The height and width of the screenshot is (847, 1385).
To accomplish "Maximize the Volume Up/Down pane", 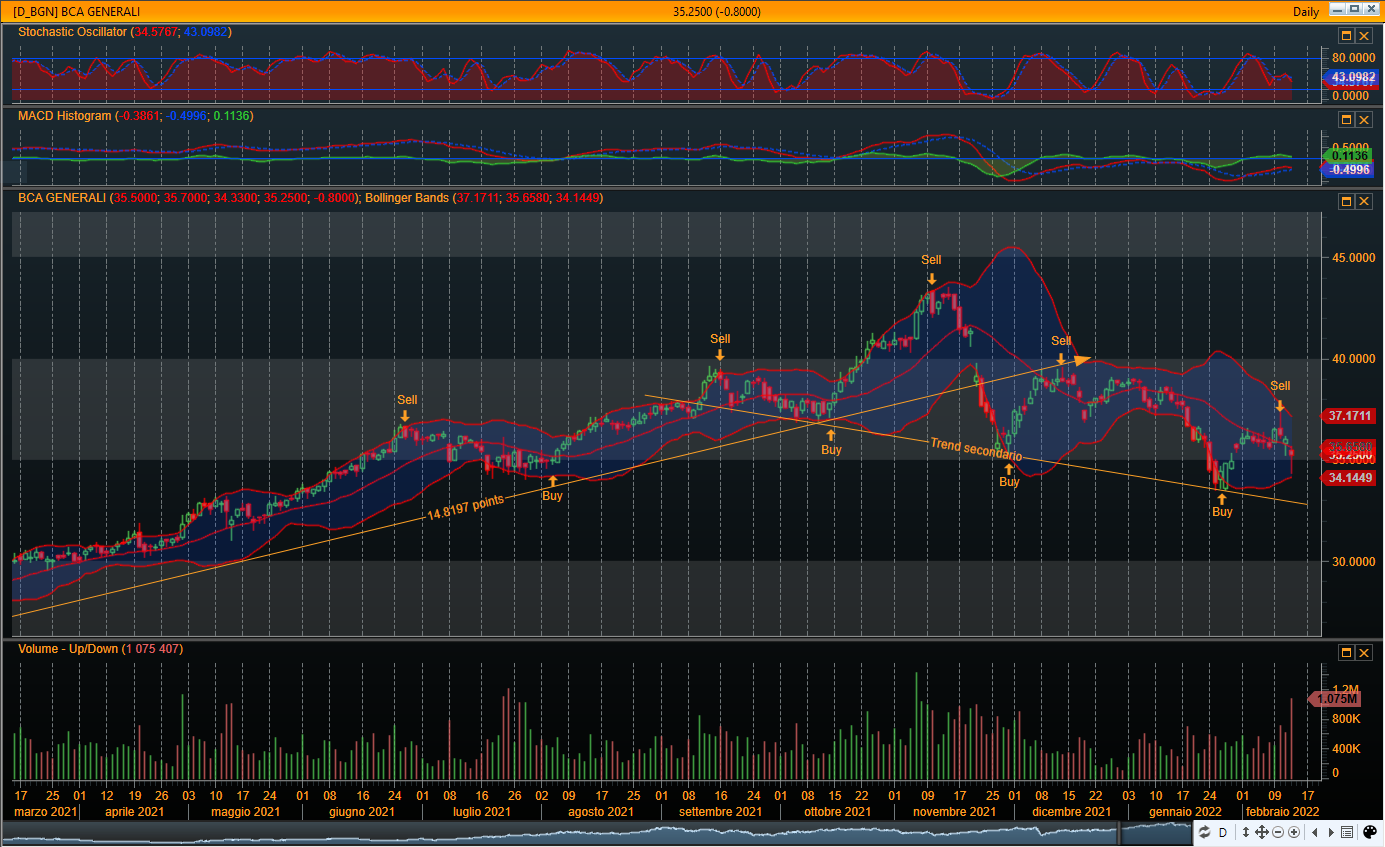I will point(1346,652).
